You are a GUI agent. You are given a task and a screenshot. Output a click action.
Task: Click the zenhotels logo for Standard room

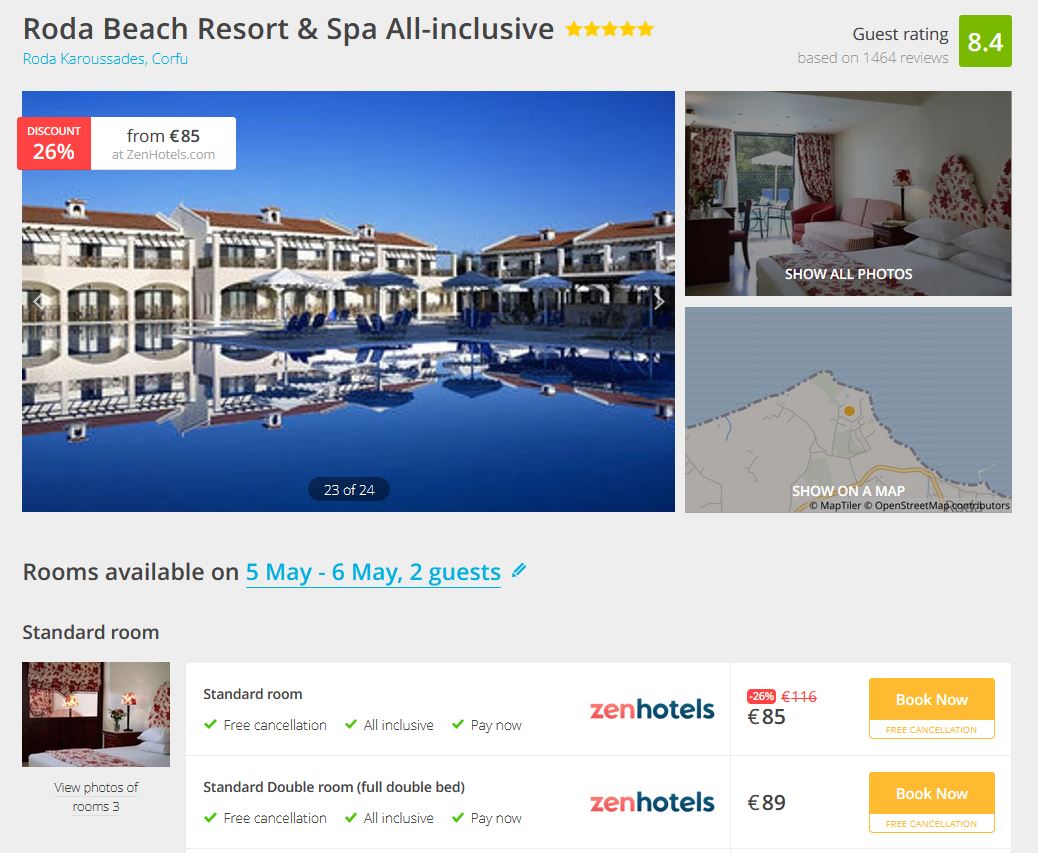click(x=651, y=709)
